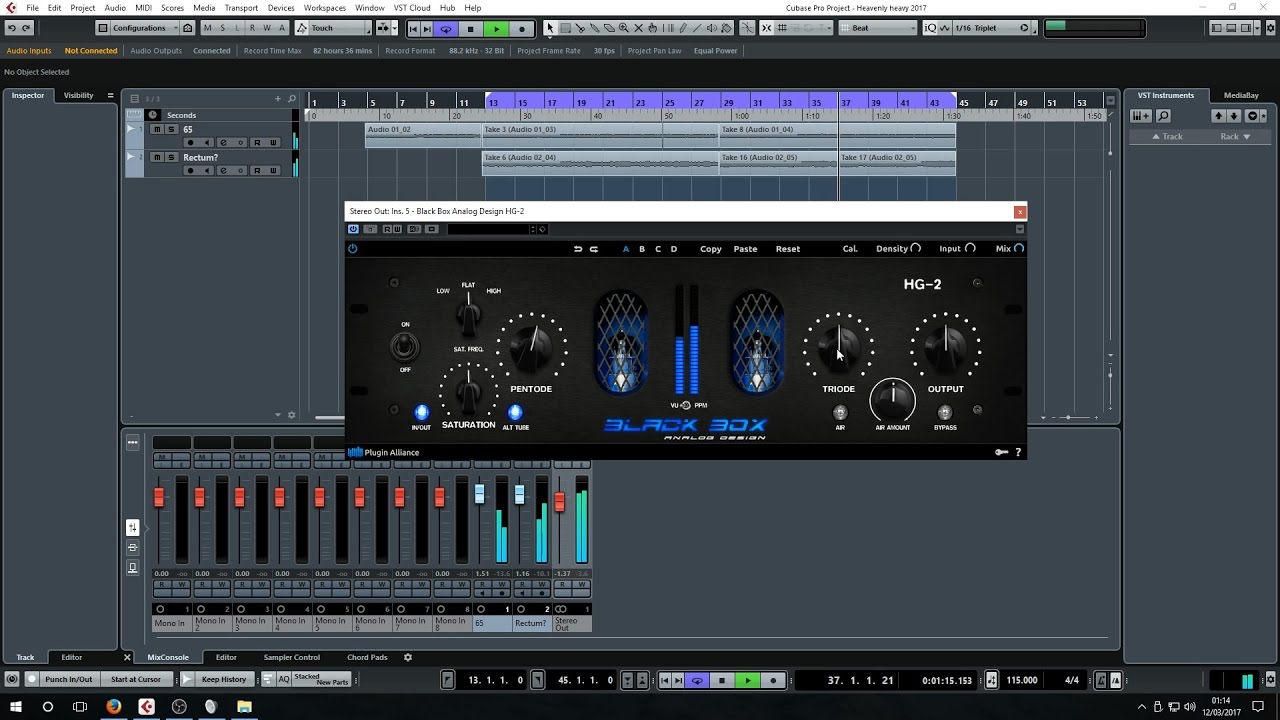The image size is (1280, 720).
Task: Click the key license icon in HG-2
Action: [x=1001, y=452]
